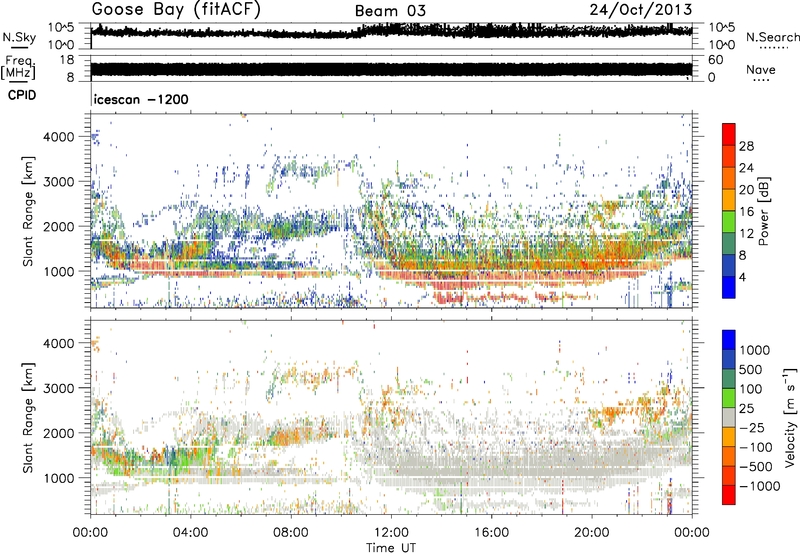This screenshot has height=554, width=800.
Task: Select the 12:00 time tick label
Action: pyautogui.click(x=391, y=533)
